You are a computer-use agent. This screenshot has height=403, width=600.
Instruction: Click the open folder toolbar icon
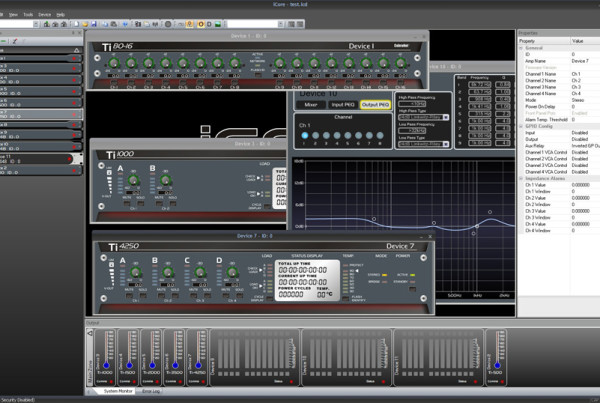click(x=85, y=24)
